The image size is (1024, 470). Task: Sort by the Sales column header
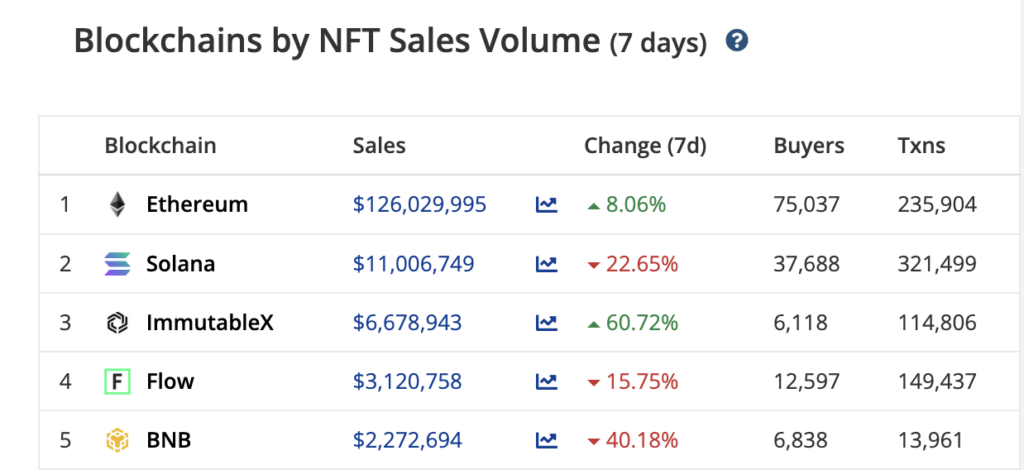379,146
